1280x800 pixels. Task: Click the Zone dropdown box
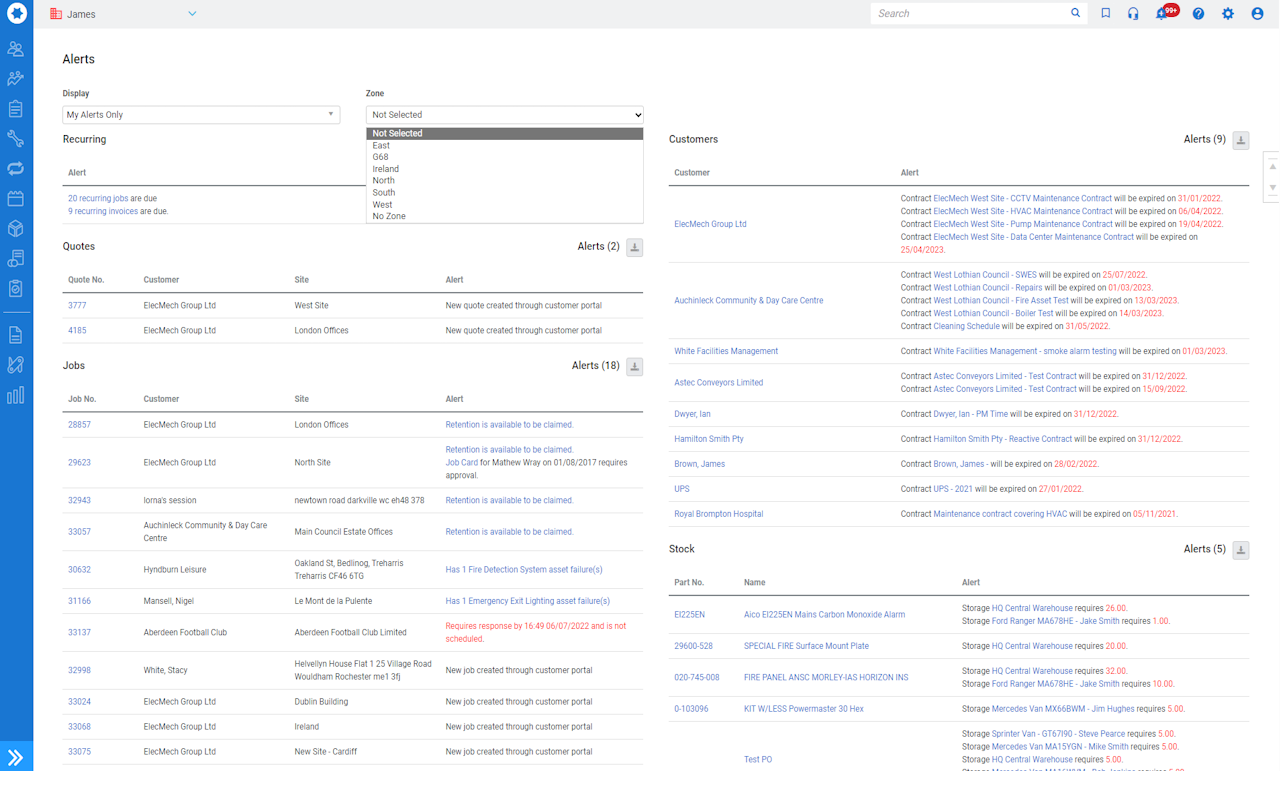(x=505, y=115)
